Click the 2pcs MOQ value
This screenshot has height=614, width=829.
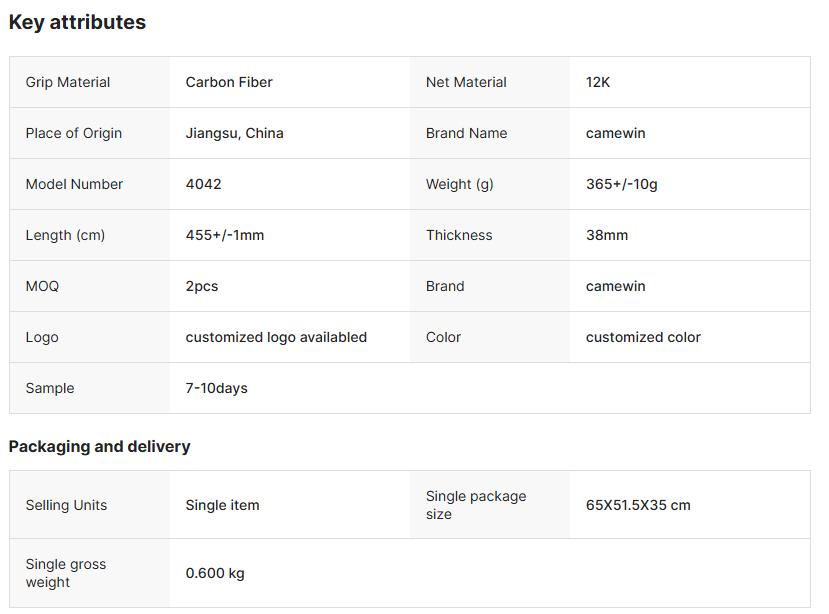pos(202,286)
